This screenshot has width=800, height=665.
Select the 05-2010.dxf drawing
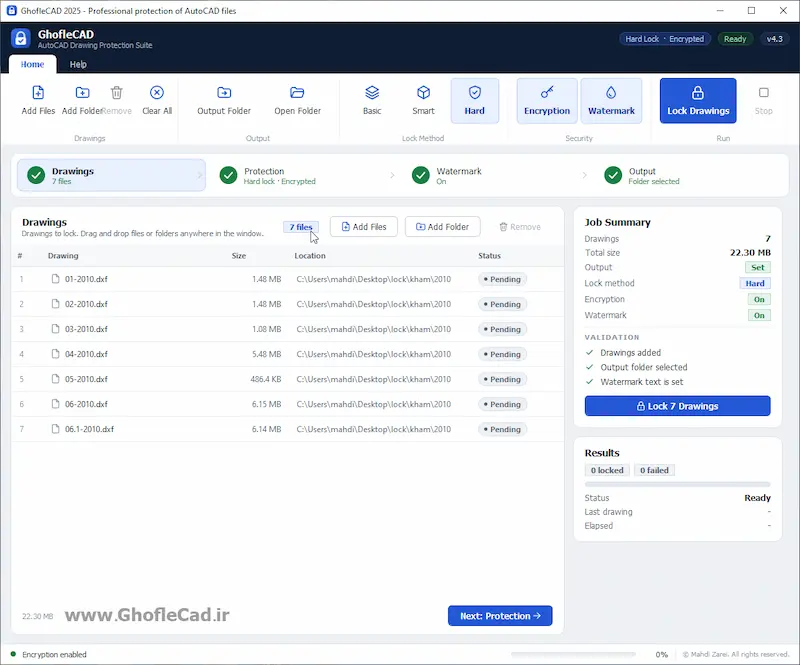pyautogui.click(x=288, y=379)
